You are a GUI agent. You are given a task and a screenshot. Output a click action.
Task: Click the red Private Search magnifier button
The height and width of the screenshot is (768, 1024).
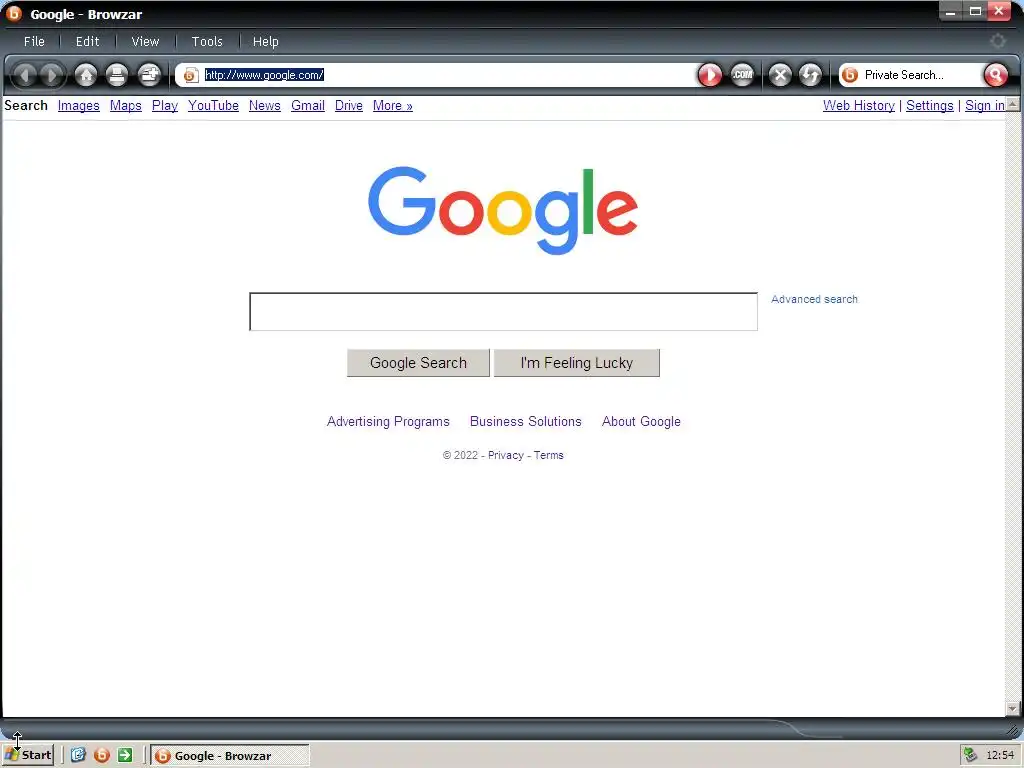(995, 75)
